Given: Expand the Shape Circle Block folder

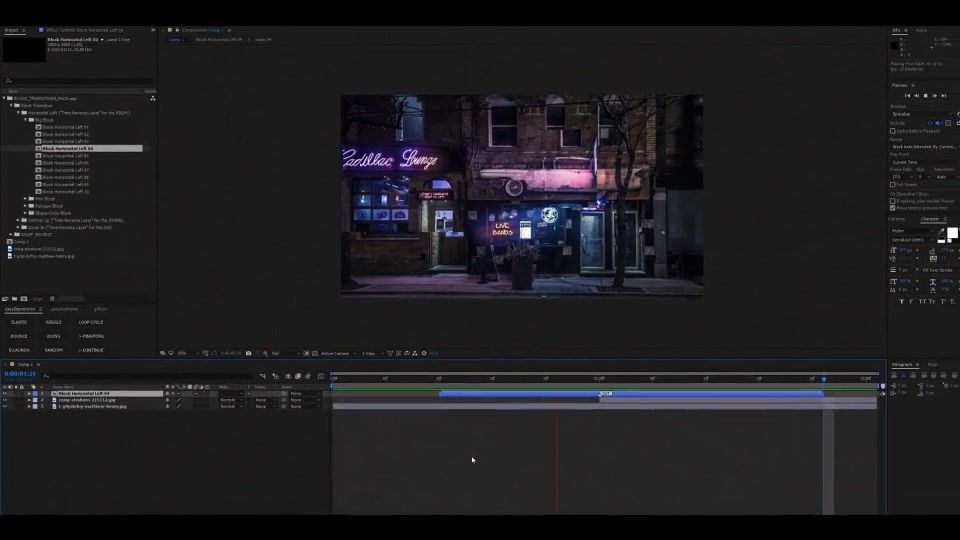Looking at the screenshot, I should click(25, 213).
